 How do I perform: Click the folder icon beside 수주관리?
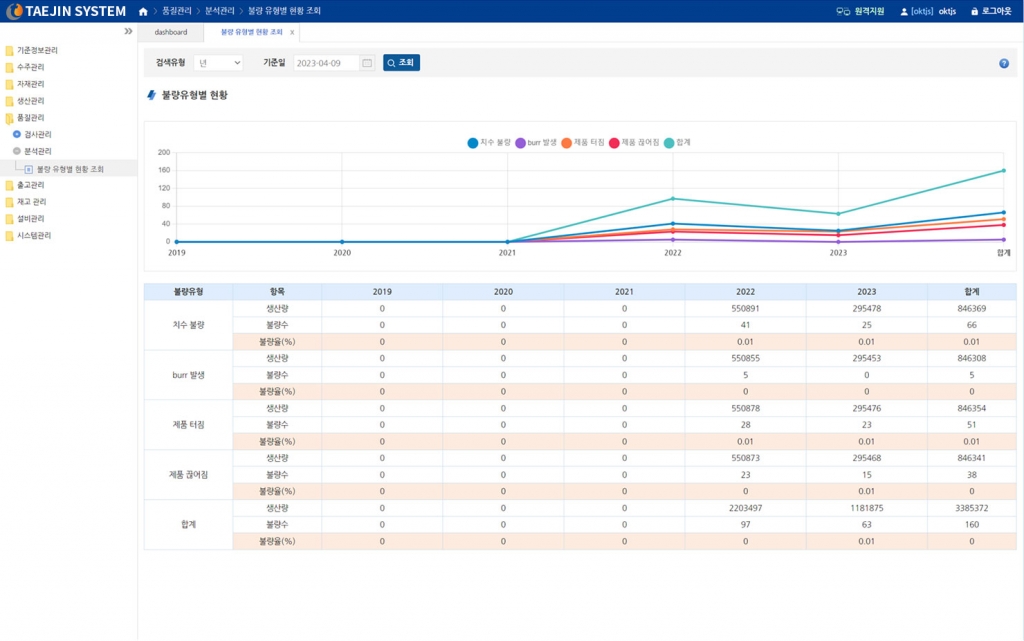9,67
